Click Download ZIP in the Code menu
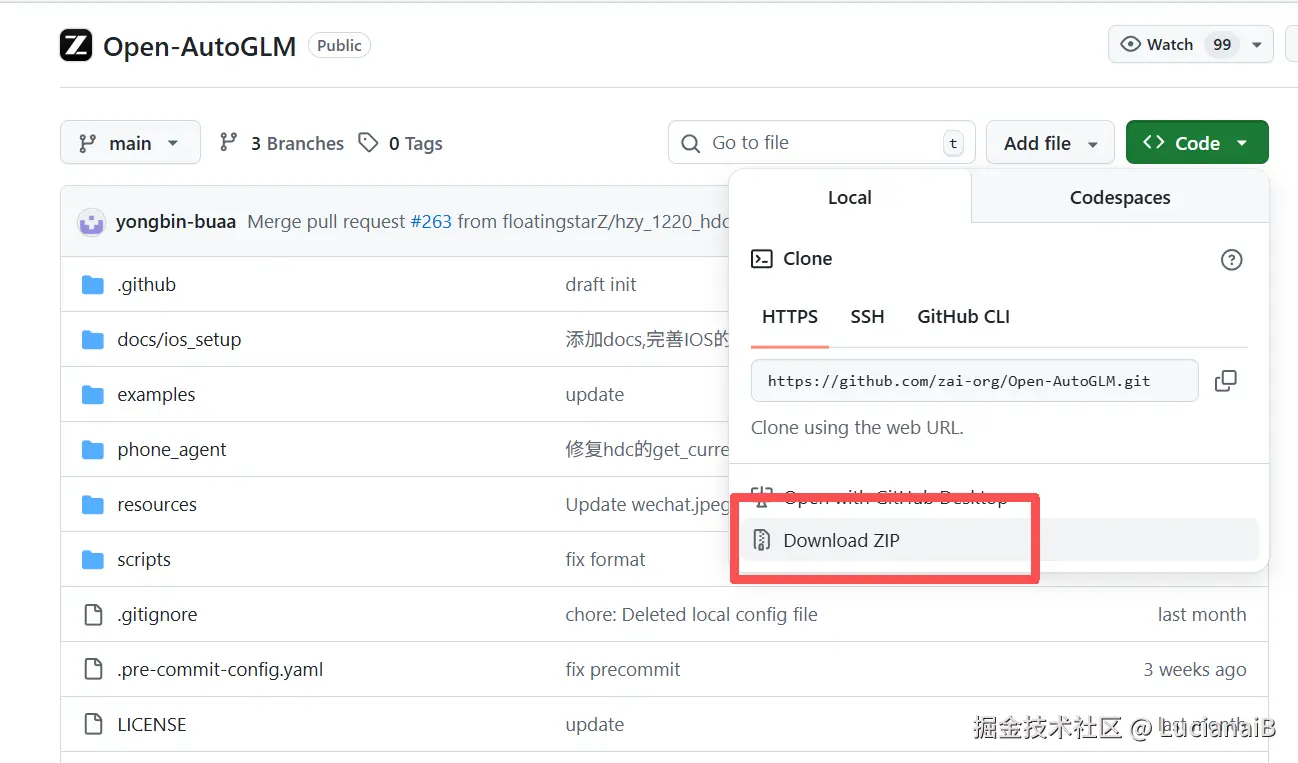Viewport: 1298px width, 763px height. pos(999,541)
